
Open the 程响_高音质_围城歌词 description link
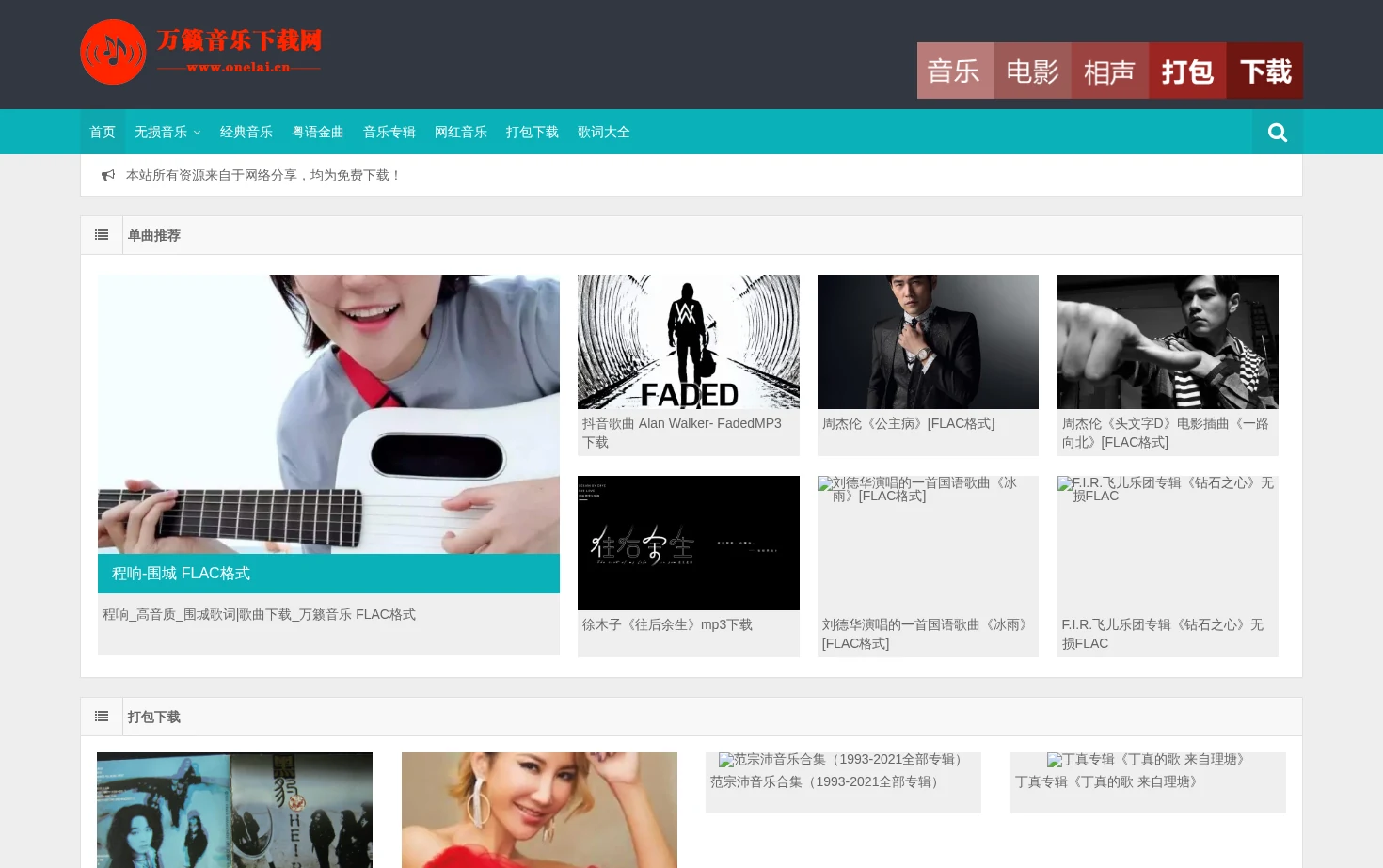point(259,614)
